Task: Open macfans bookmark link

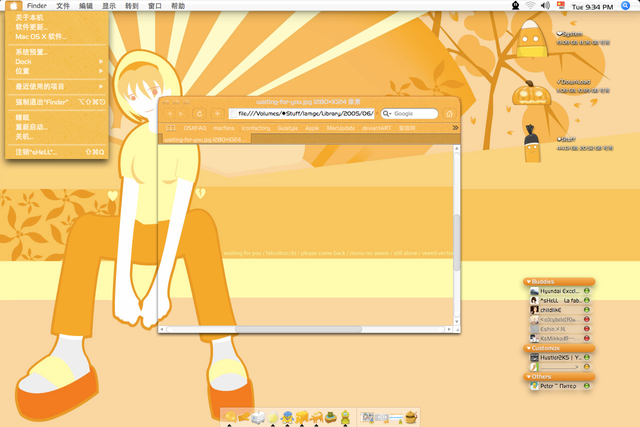Action: 224,128
